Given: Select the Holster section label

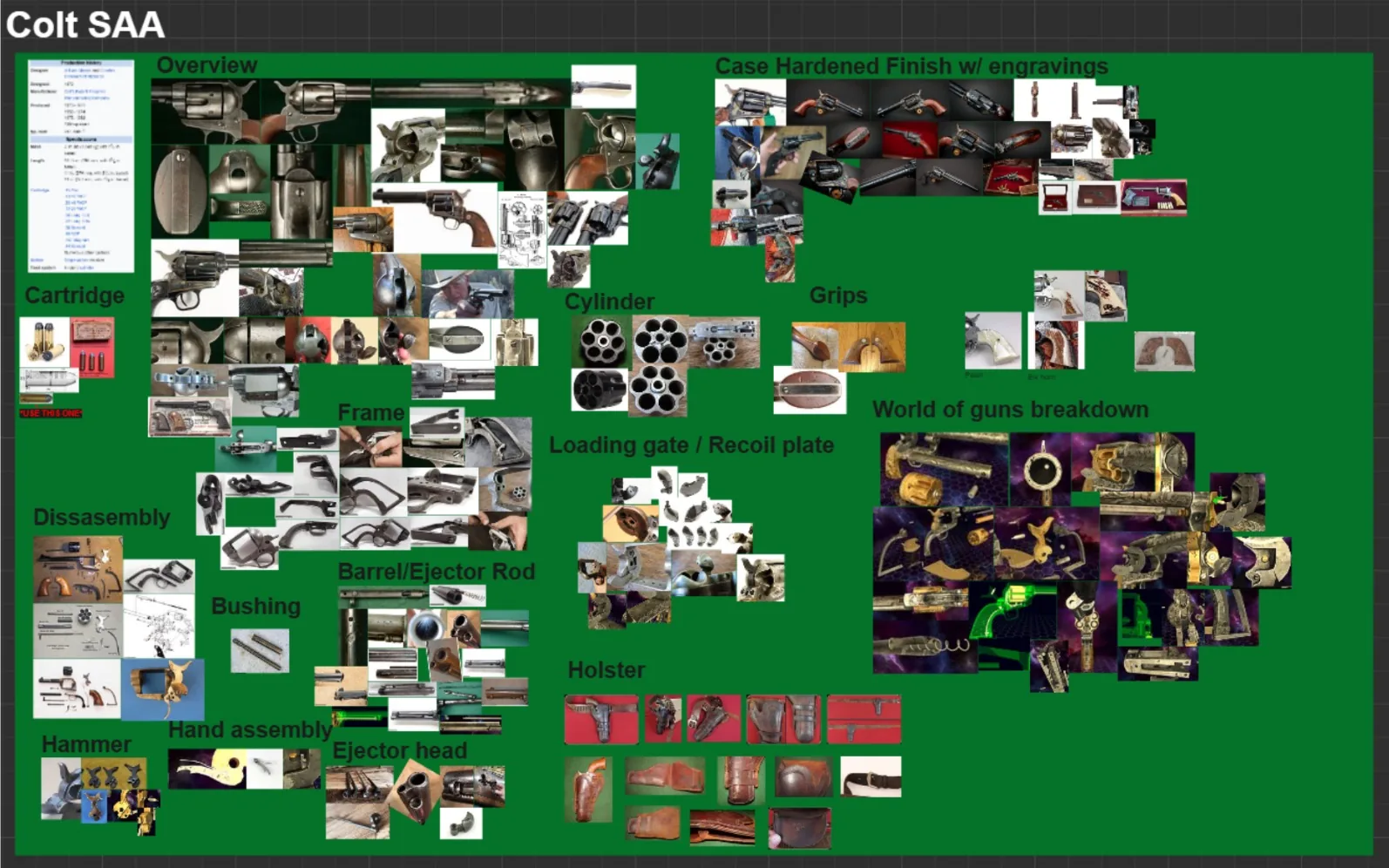Looking at the screenshot, I should tap(606, 670).
